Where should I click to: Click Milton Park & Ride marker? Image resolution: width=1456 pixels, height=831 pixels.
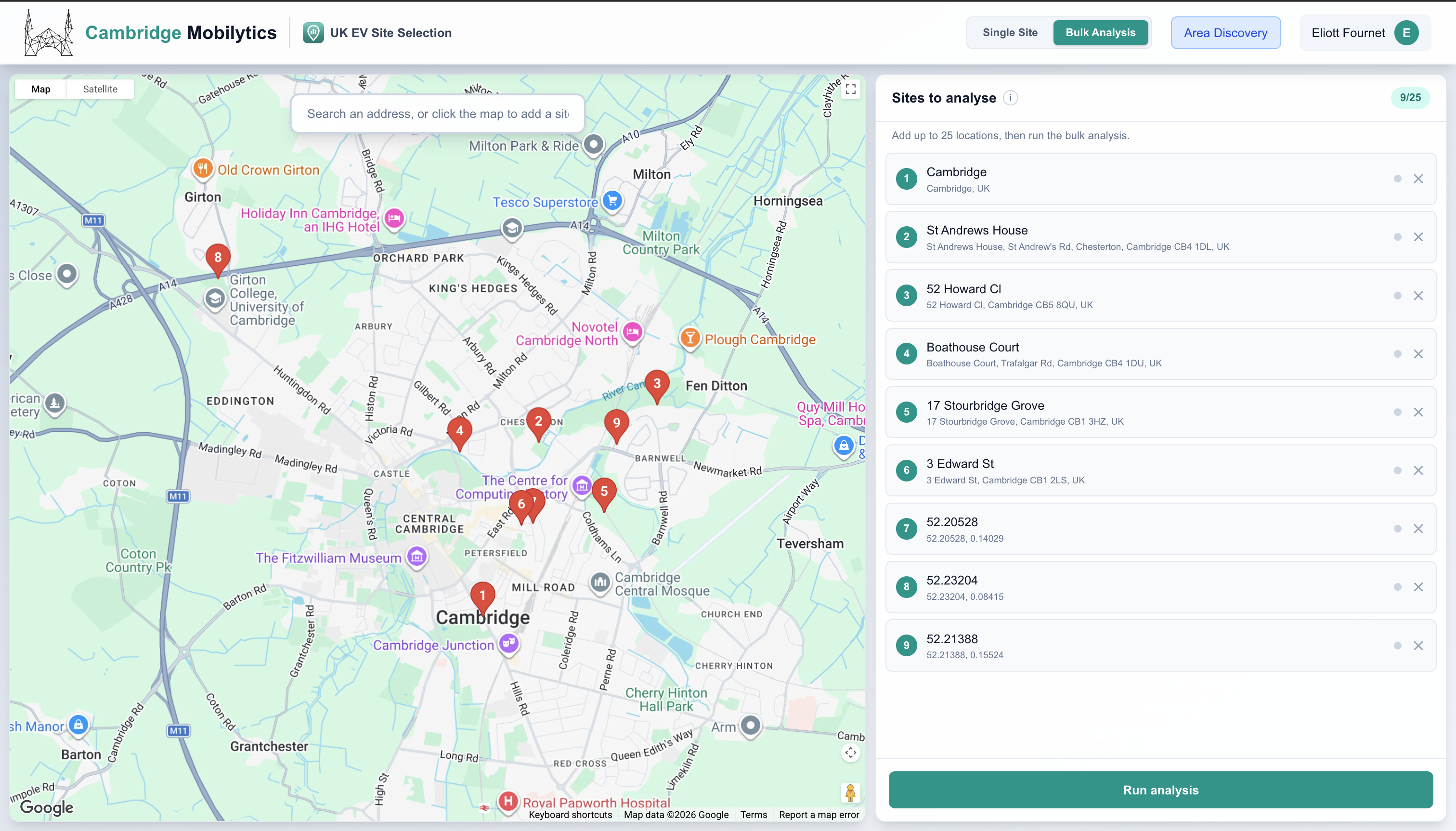pos(594,144)
